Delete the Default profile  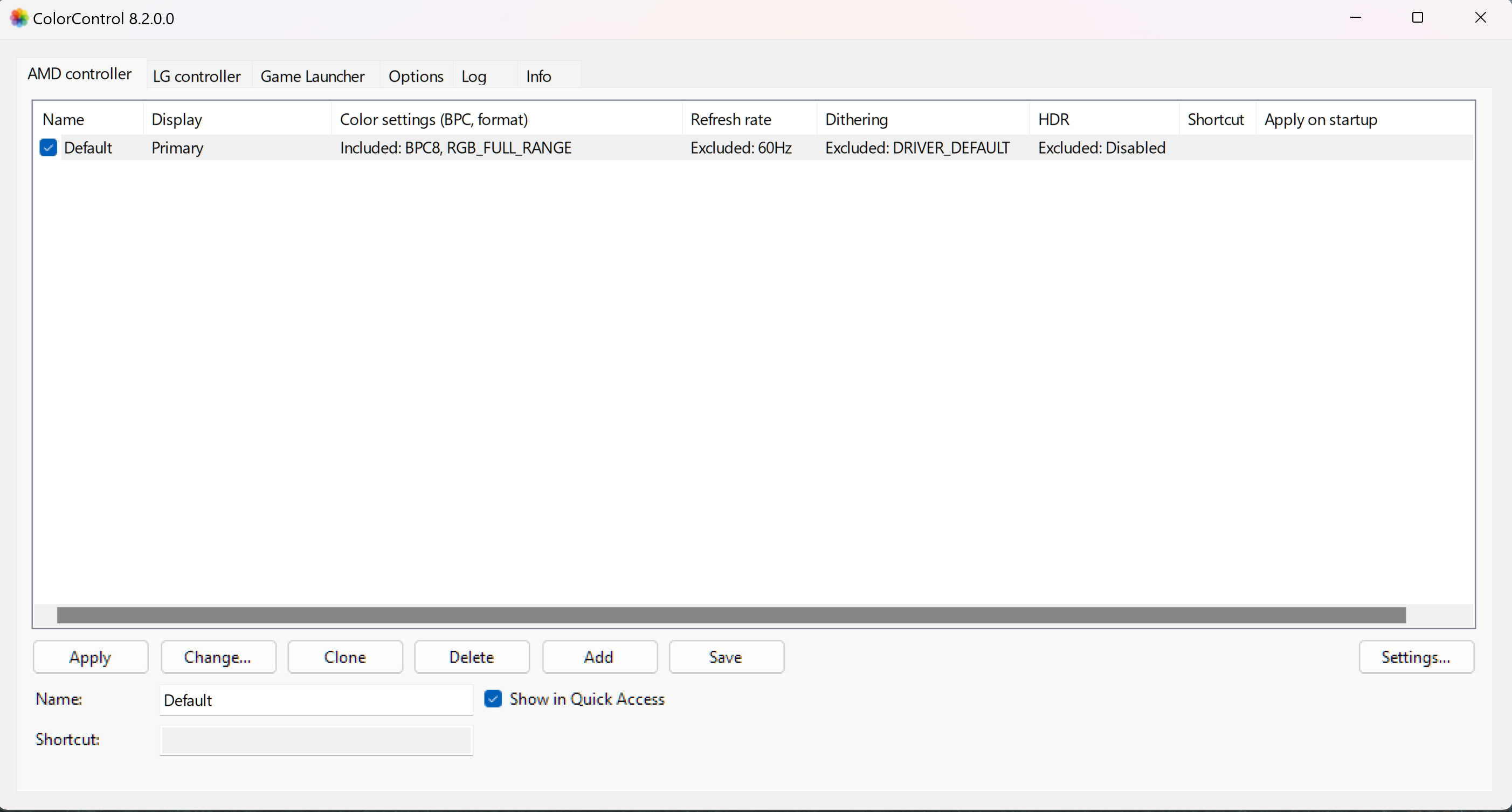point(471,656)
